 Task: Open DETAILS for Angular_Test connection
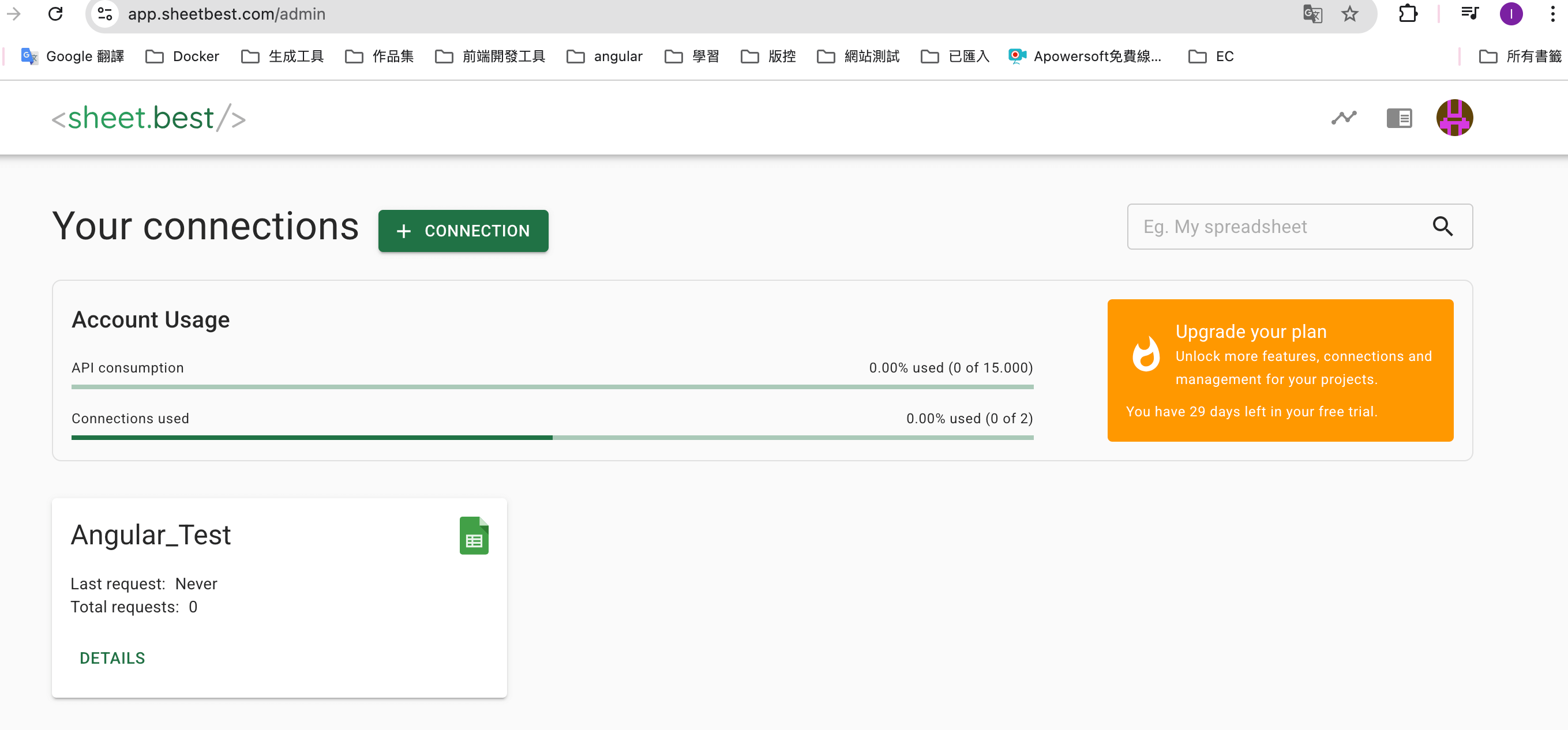[112, 658]
